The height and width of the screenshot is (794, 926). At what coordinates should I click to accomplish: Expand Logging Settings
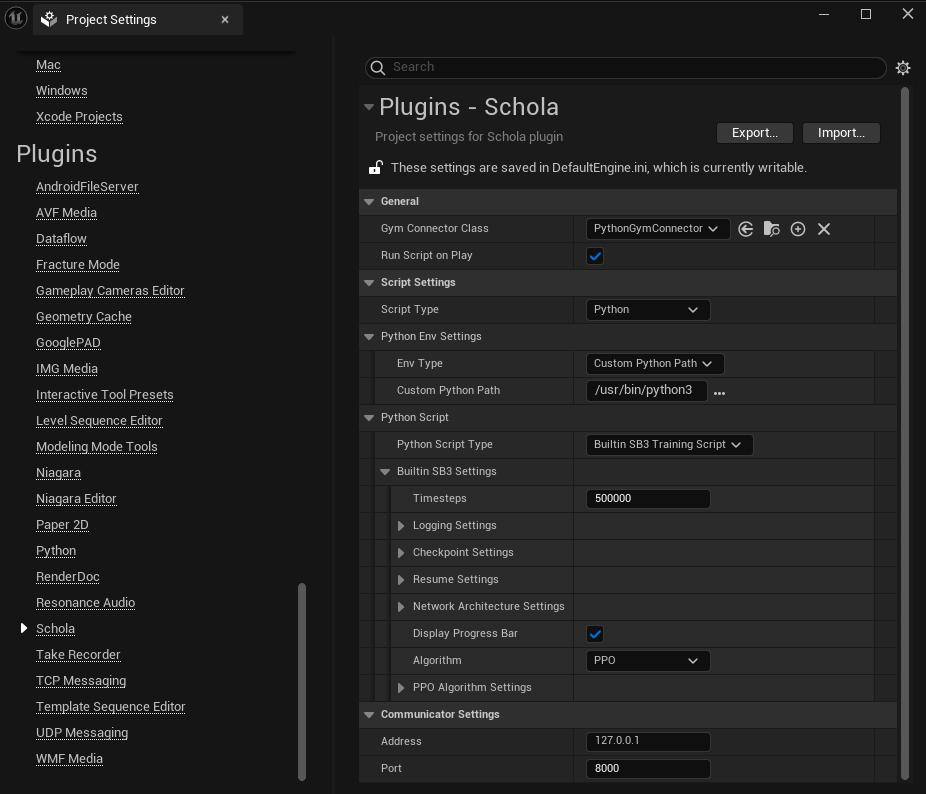pyautogui.click(x=401, y=526)
